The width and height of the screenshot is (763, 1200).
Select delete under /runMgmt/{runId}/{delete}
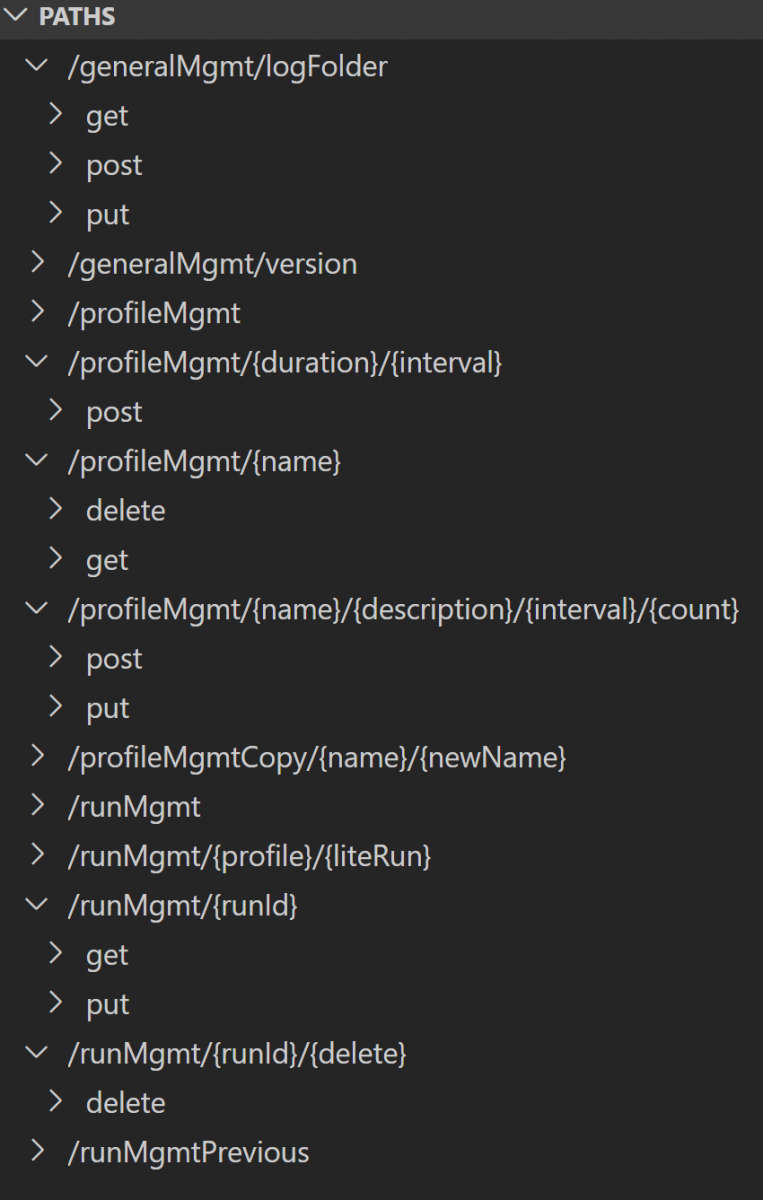125,1103
